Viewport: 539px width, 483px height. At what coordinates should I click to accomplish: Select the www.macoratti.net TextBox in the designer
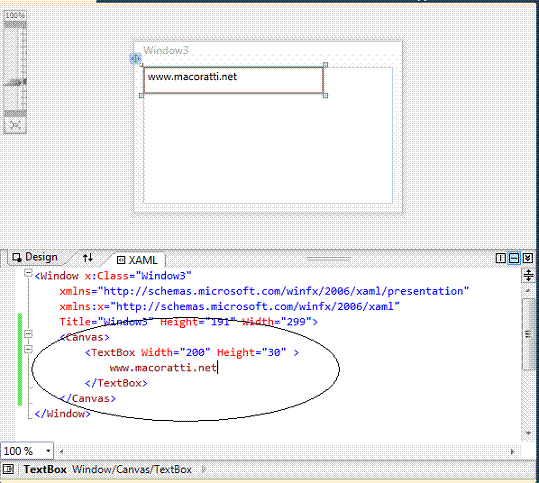coord(233,80)
